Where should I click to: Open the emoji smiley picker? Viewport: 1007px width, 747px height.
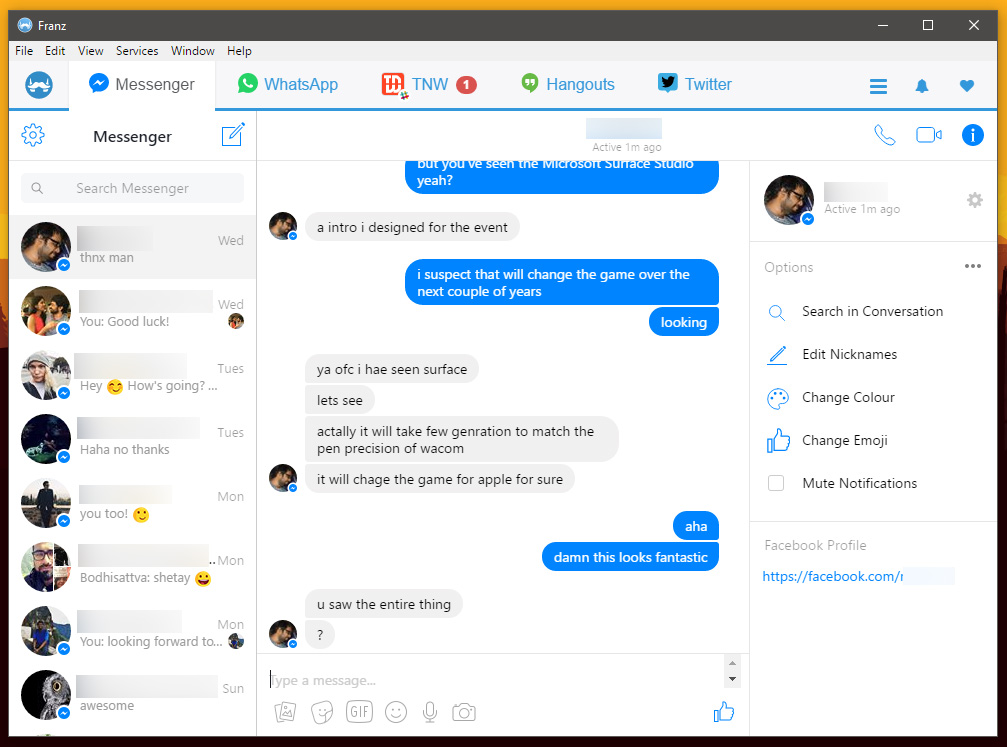point(396,712)
